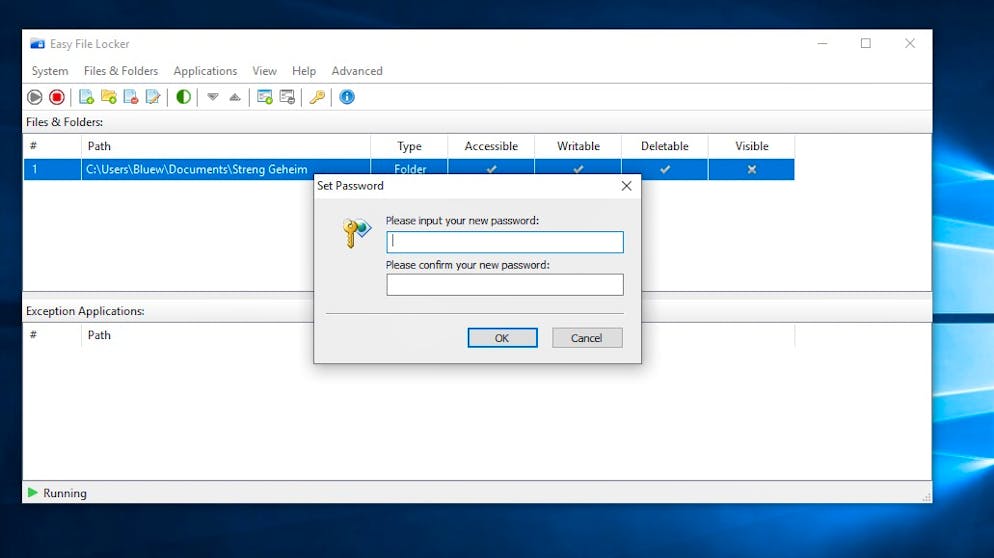Focus the new password input field
The height and width of the screenshot is (558, 994).
coord(505,242)
